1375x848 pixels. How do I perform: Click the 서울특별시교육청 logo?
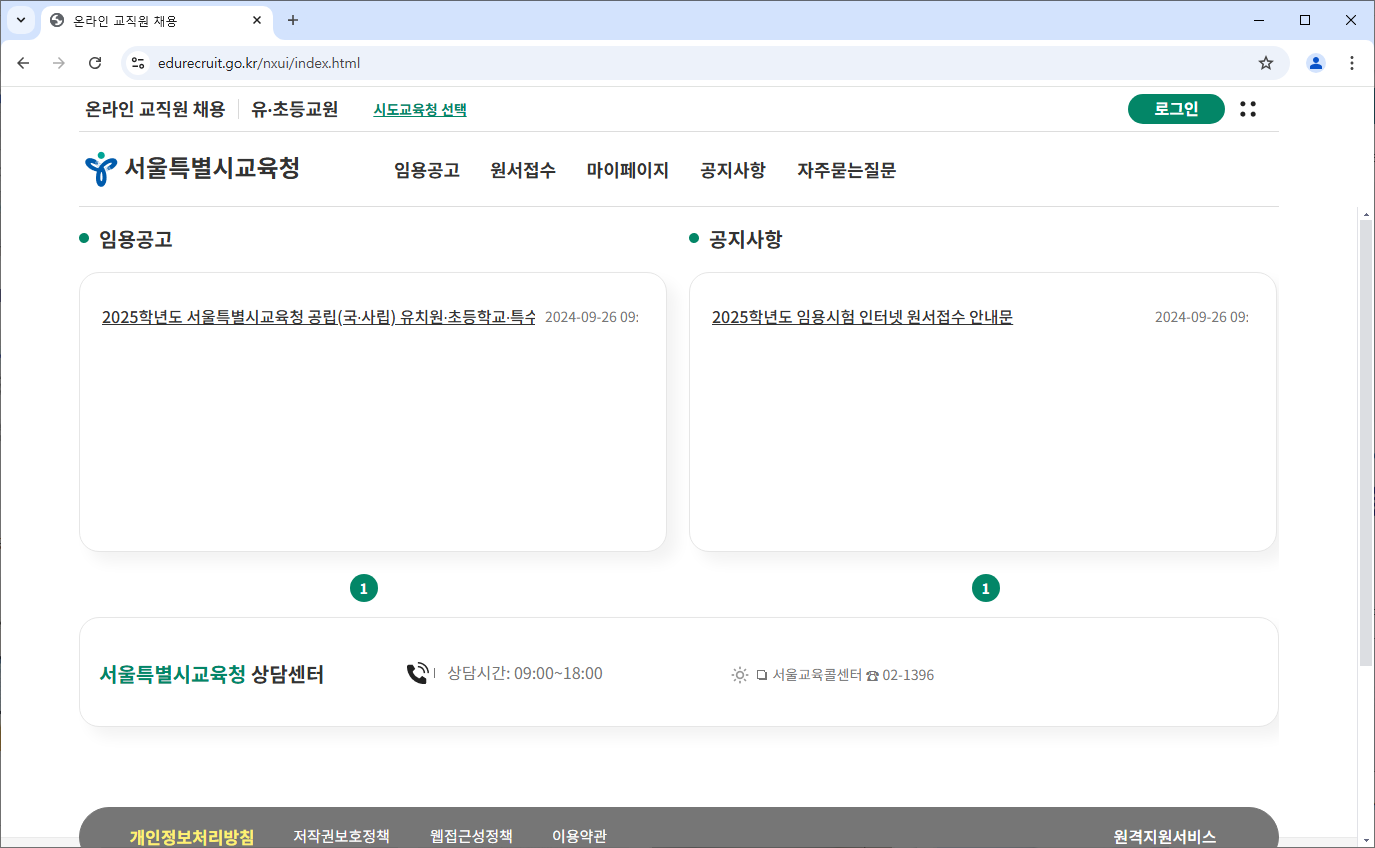click(192, 168)
